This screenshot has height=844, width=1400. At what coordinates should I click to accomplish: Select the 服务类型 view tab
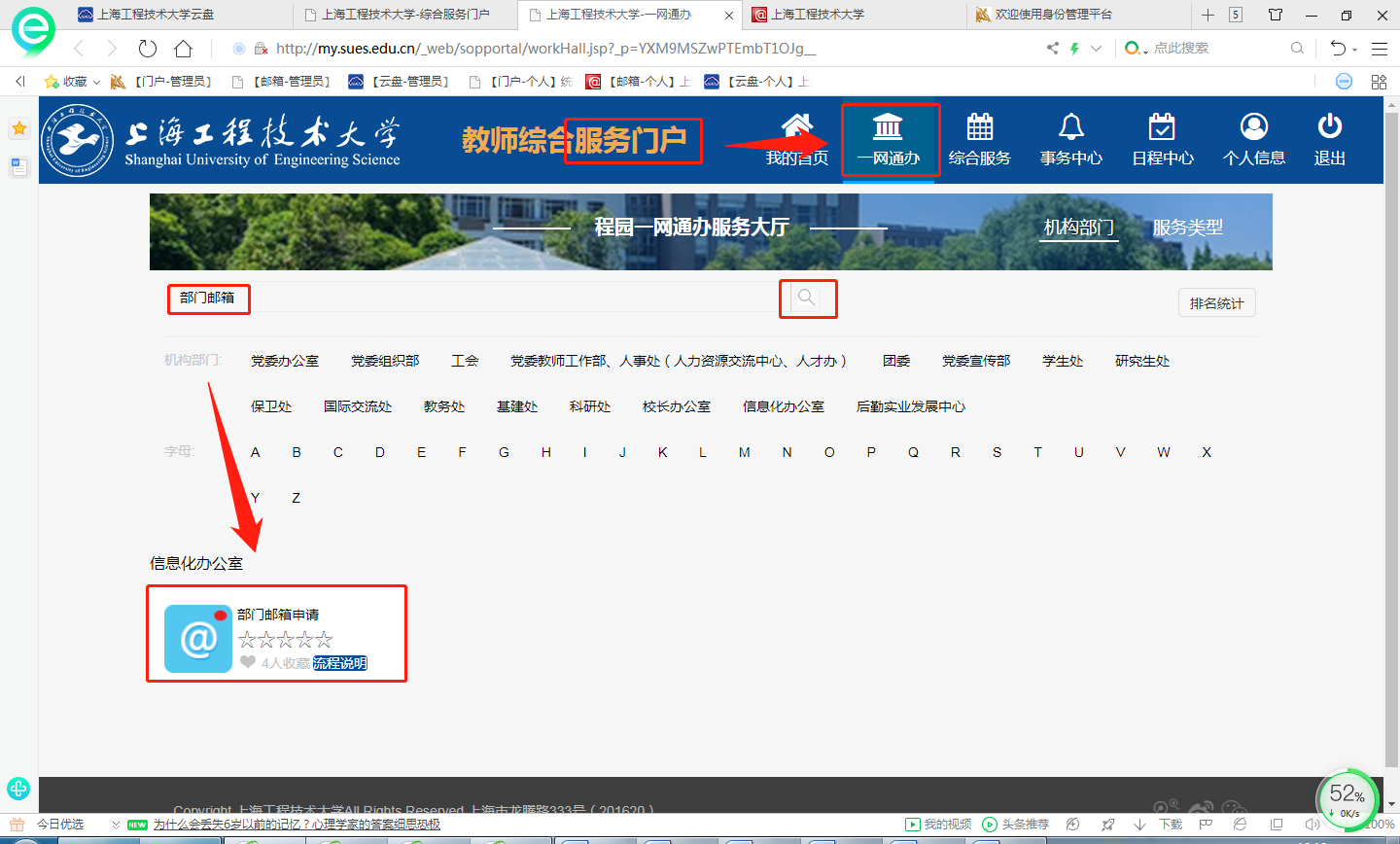[1188, 228]
